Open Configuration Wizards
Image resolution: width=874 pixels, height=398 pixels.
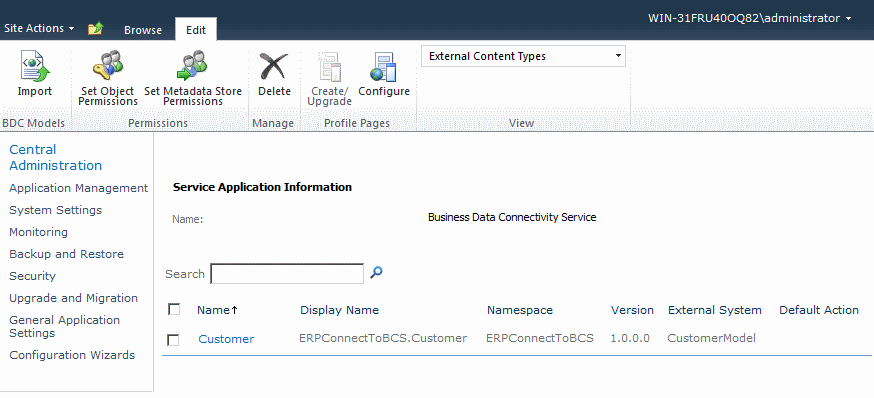72,355
